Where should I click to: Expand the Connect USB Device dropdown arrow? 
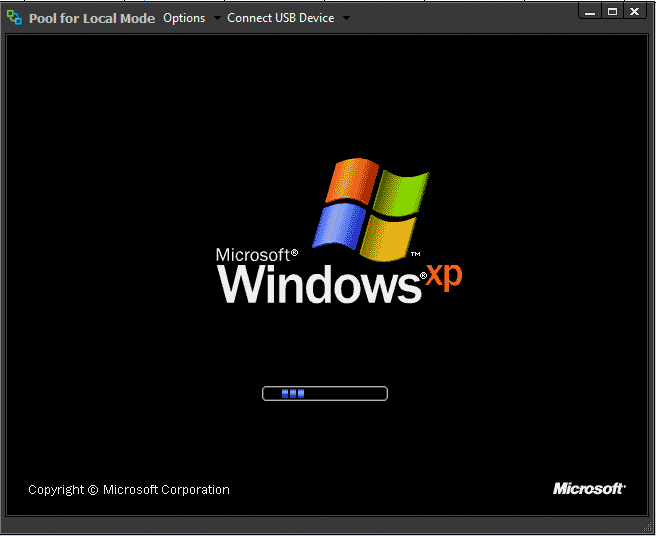[x=346, y=18]
